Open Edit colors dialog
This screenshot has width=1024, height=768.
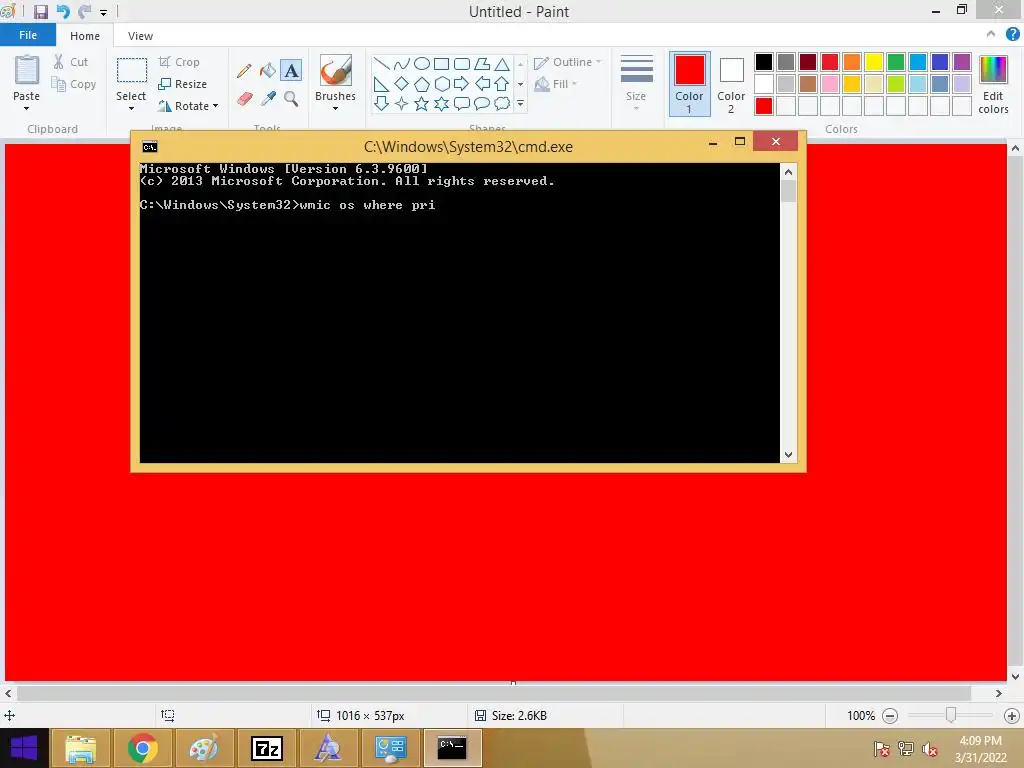993,85
